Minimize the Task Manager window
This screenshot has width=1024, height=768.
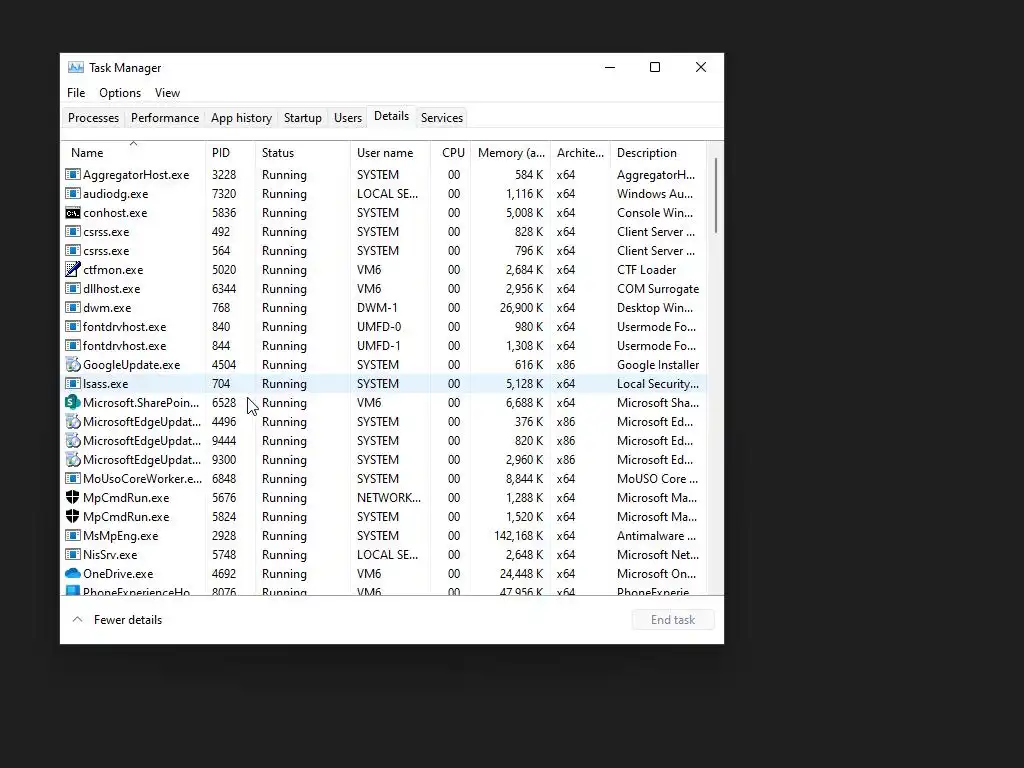click(610, 67)
